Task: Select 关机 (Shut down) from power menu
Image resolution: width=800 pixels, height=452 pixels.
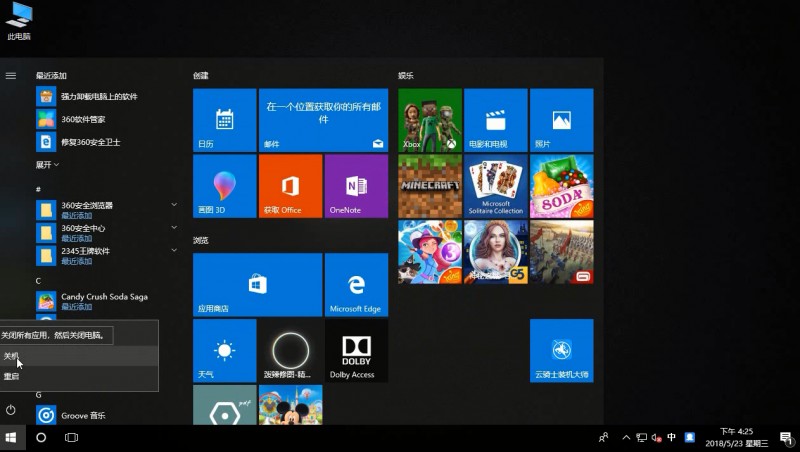Action: click(x=79, y=356)
